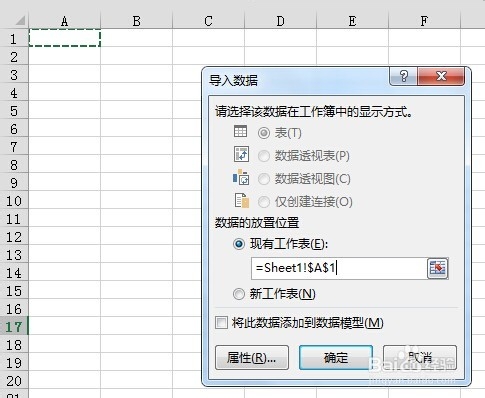Click cell A1 with dashed border
Screen dimensions: 485x398
pos(65,38)
